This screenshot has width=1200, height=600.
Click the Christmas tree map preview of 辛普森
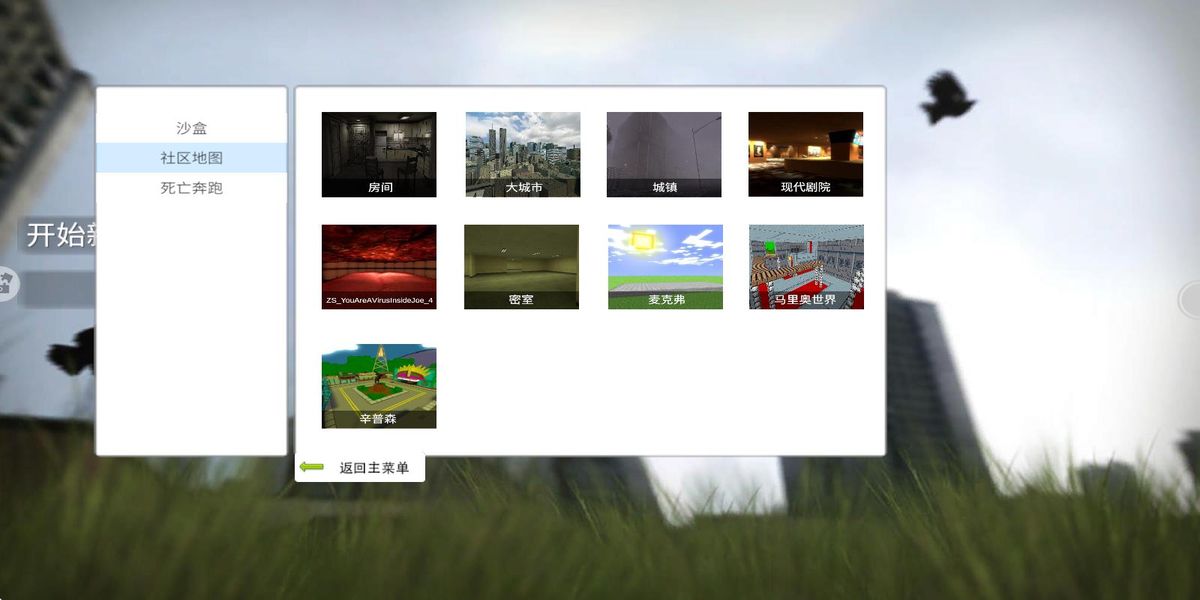coord(378,380)
